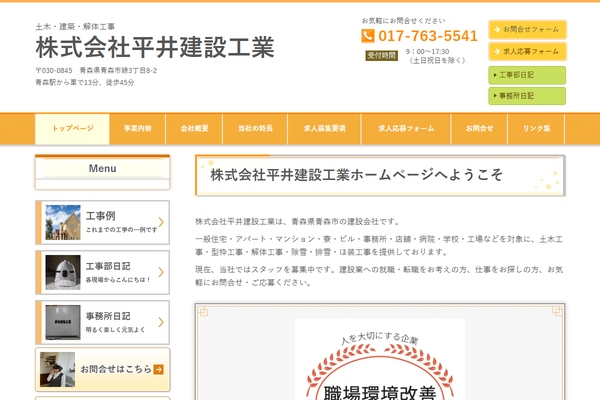Screen dimensions: 600x400
Task: Click the chevron arrow on sidebar 事務所日記 card
Action: pos(161,322)
